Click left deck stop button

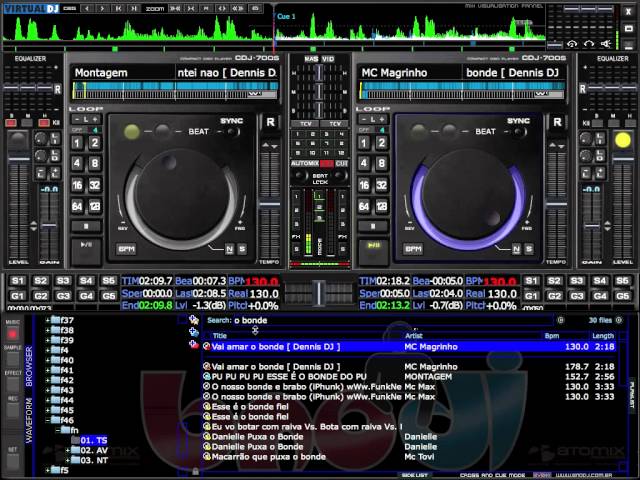(86, 226)
